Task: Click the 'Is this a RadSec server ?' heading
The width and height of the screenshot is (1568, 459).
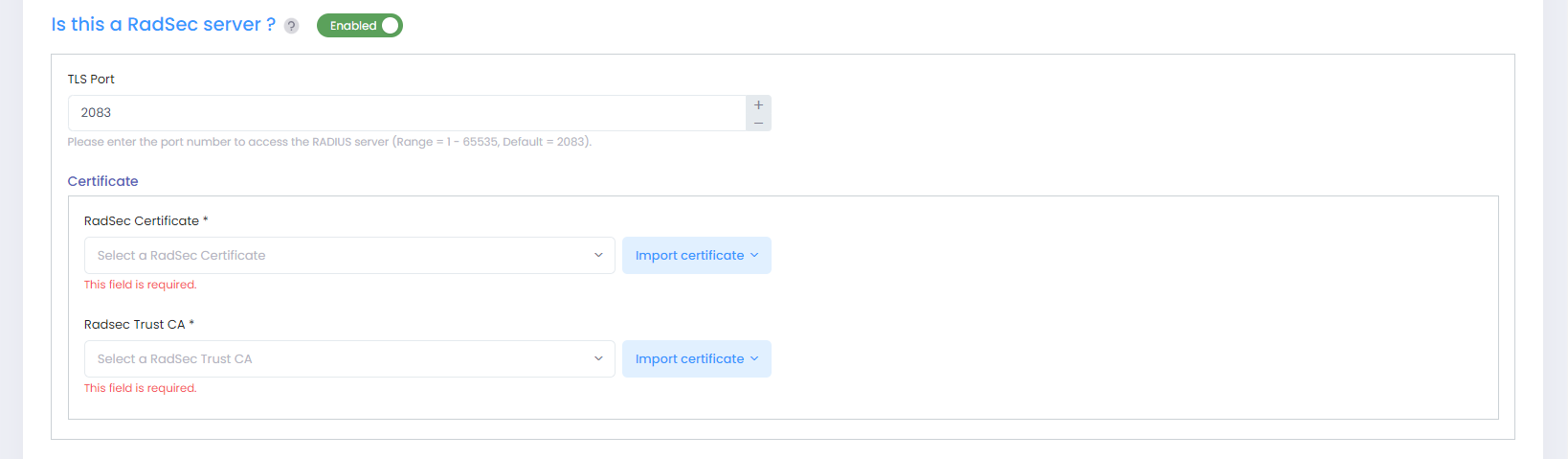Action: 163,25
